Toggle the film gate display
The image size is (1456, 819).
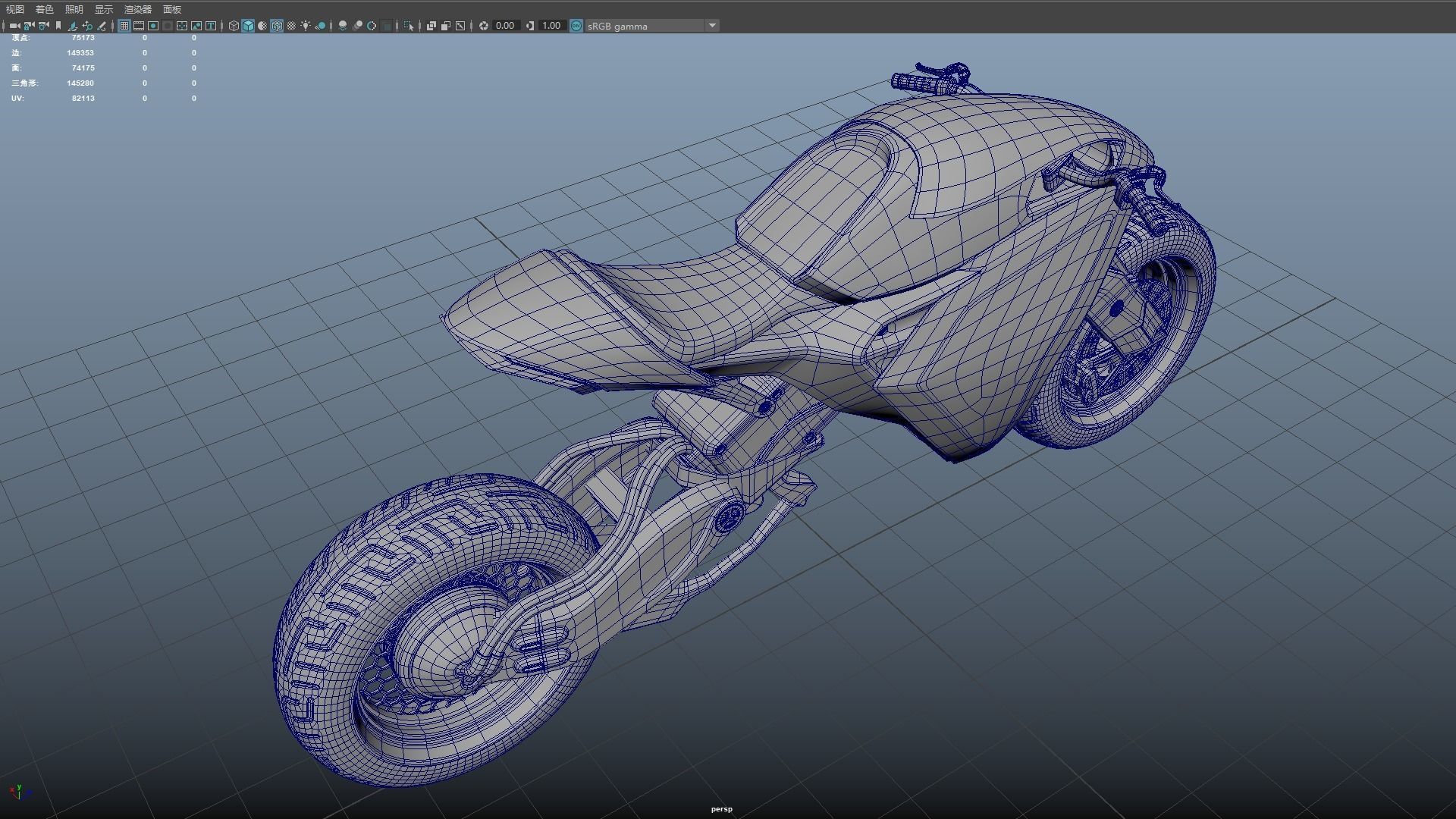click(139, 25)
